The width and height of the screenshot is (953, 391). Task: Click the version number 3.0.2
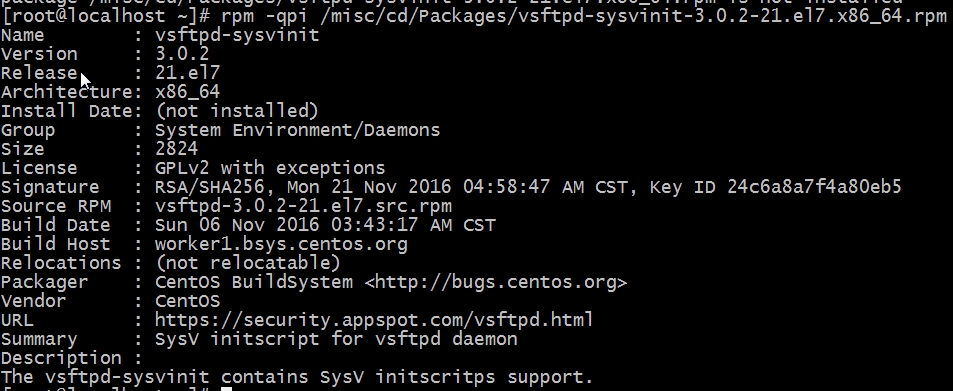click(x=182, y=54)
